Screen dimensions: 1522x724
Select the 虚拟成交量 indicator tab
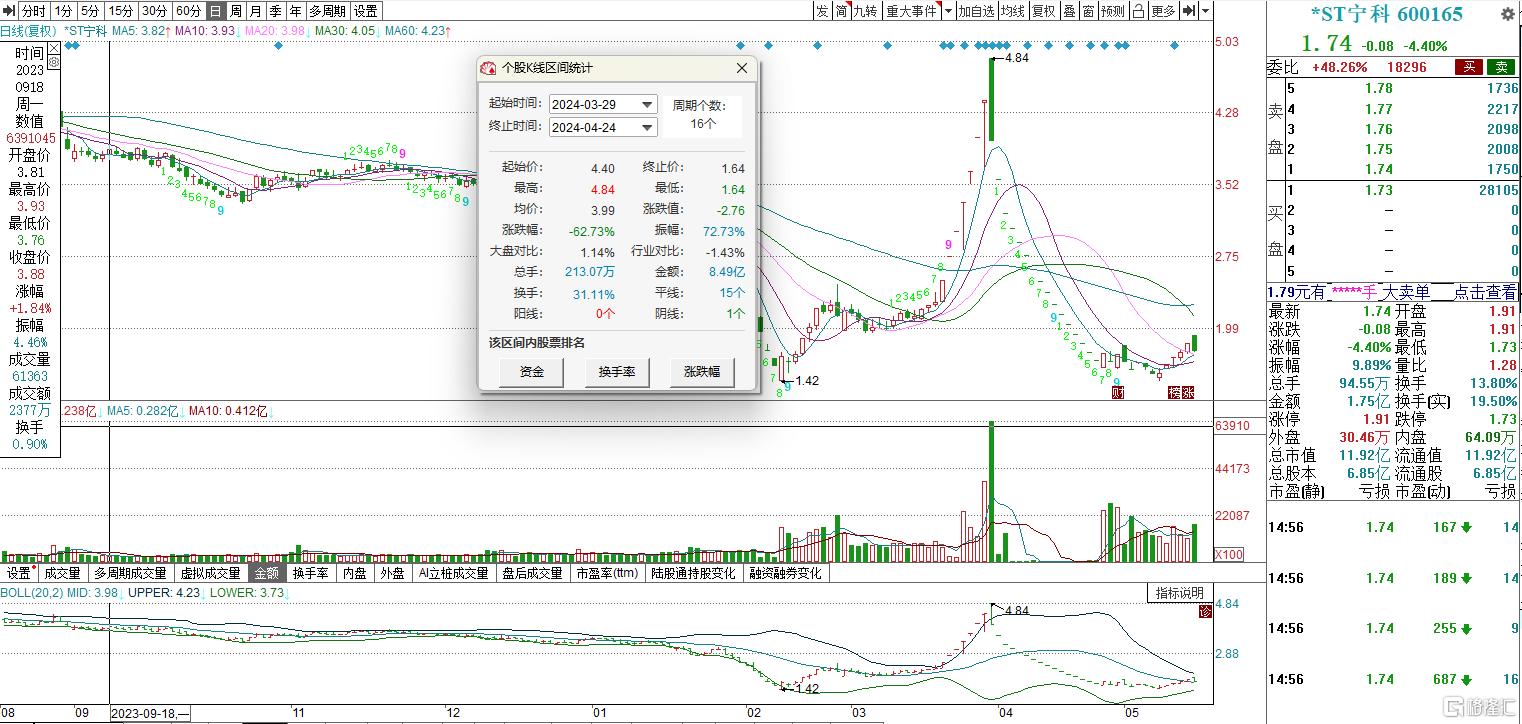pos(210,573)
